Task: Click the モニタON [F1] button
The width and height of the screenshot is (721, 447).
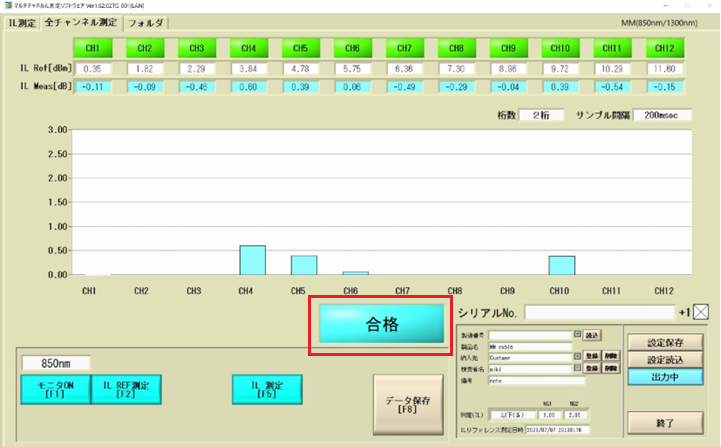Action: pos(54,390)
